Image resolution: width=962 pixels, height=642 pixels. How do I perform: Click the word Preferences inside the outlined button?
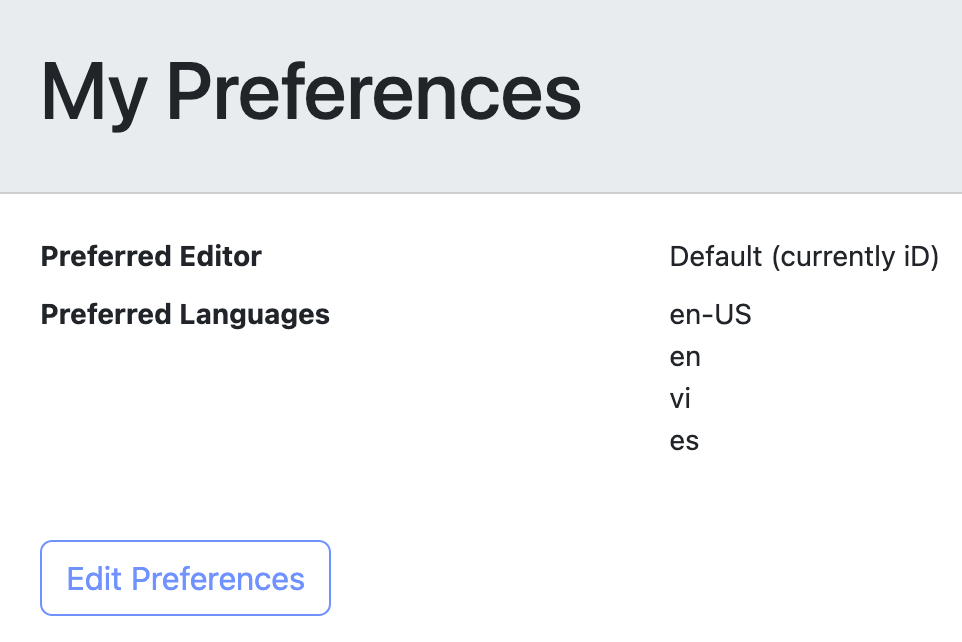tap(218, 578)
